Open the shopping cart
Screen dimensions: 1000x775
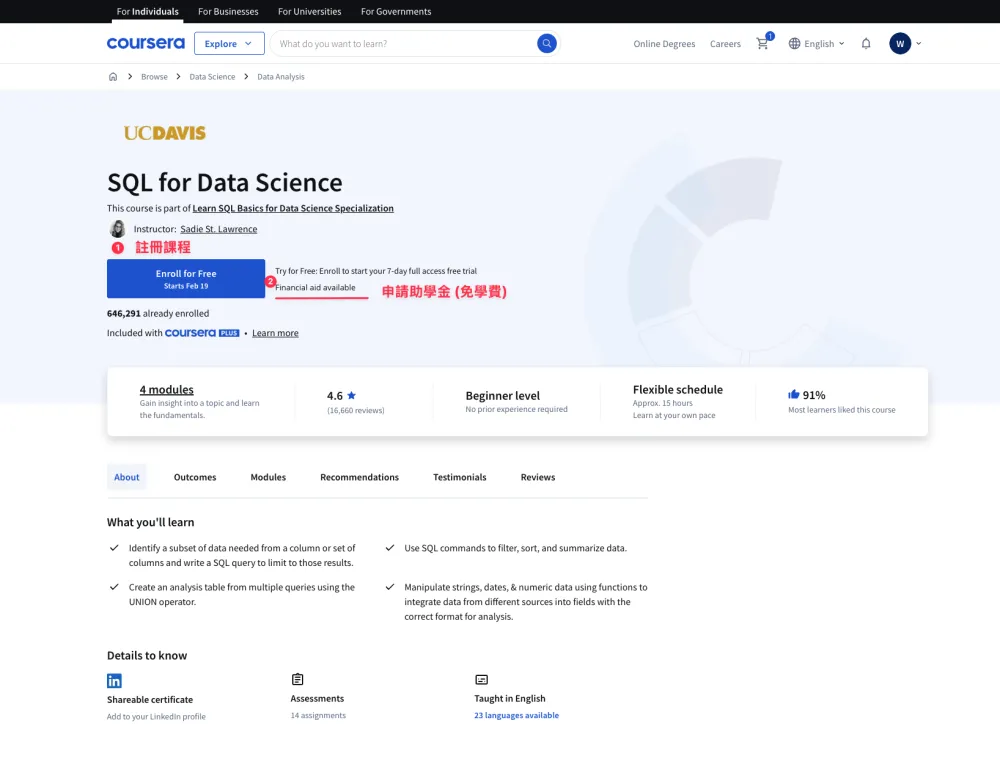(x=762, y=44)
